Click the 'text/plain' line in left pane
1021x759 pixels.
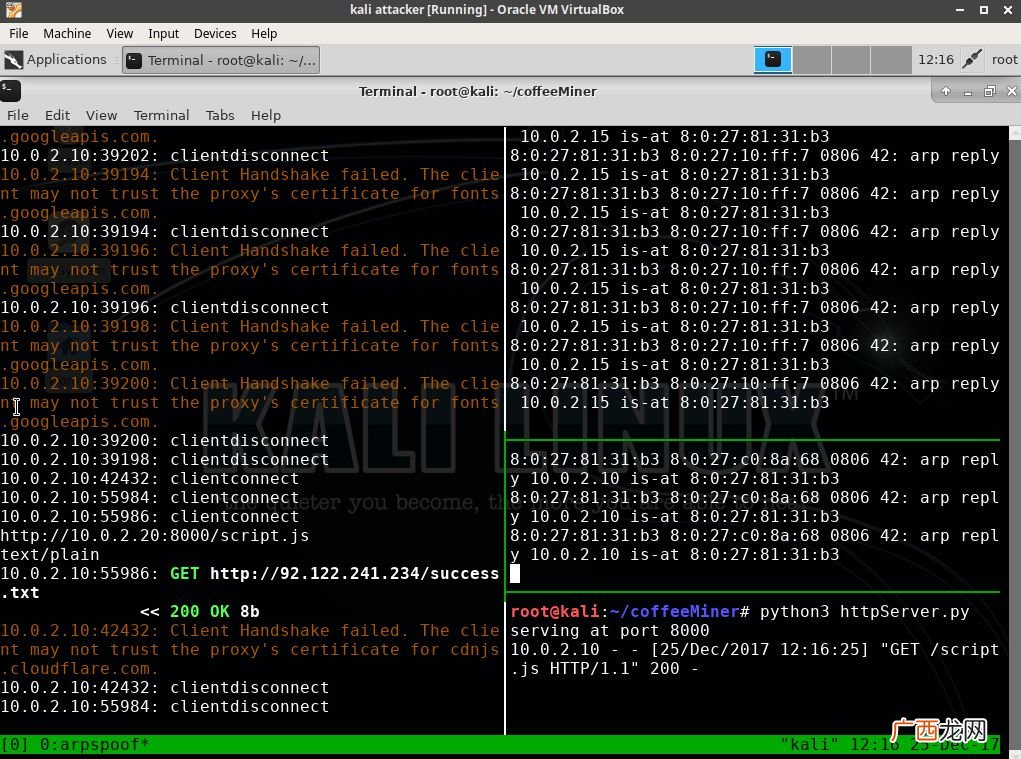(50, 555)
